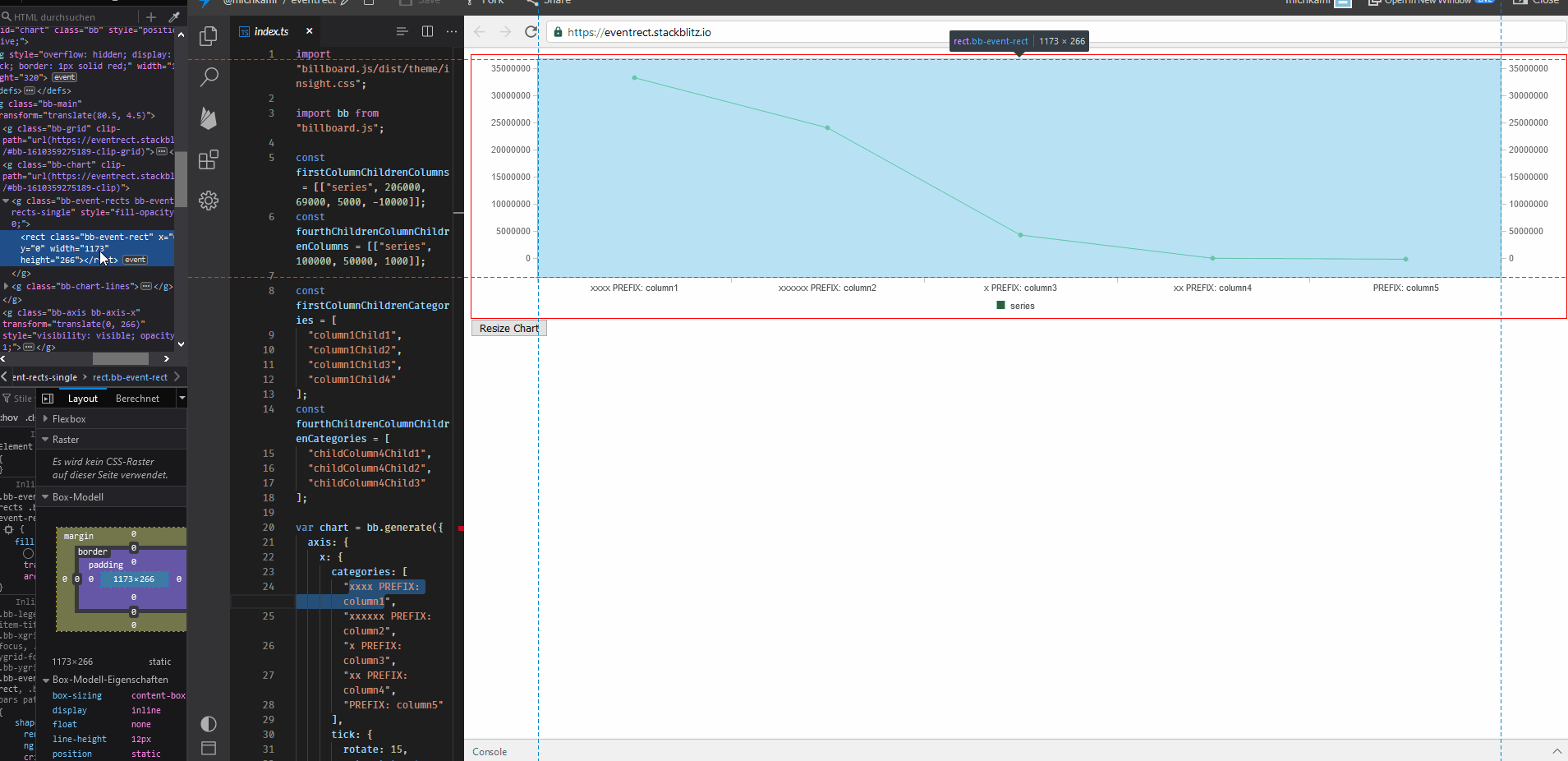Image resolution: width=1568 pixels, height=761 pixels.
Task: Click the event badge on the bb-event-rect node
Action: 136,260
